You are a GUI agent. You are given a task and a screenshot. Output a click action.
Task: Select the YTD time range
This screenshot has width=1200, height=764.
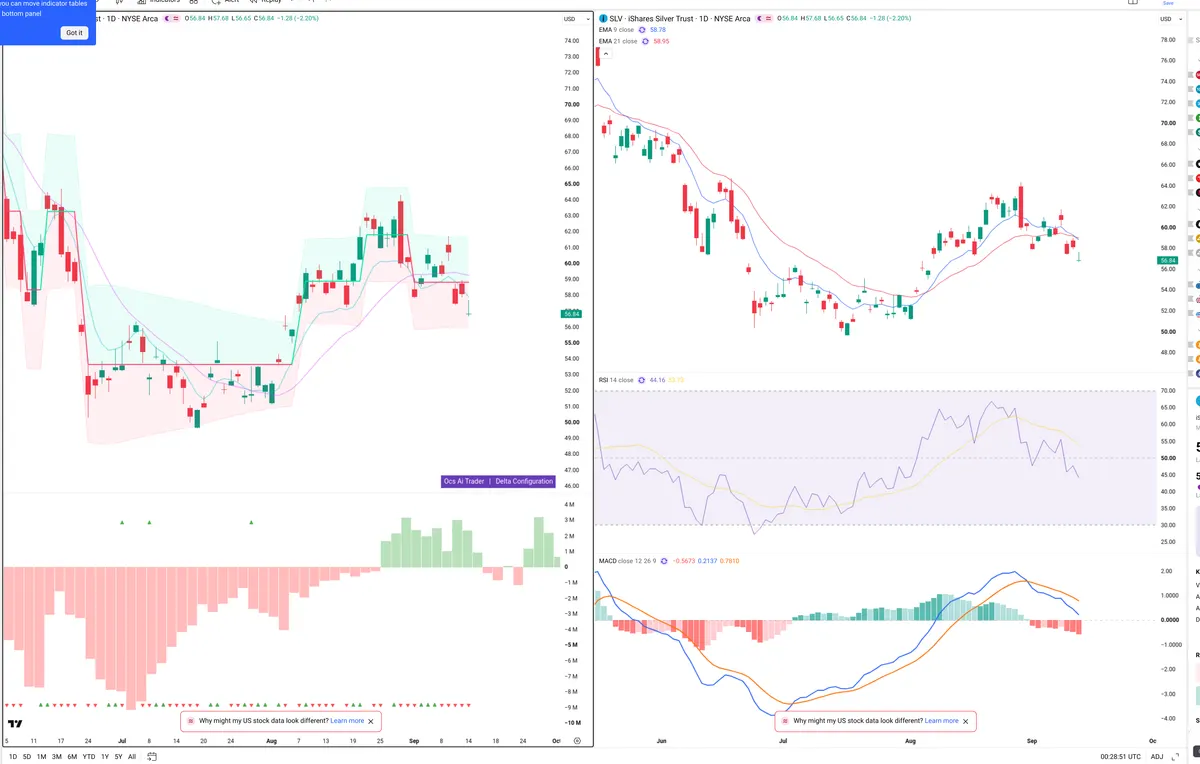point(89,757)
